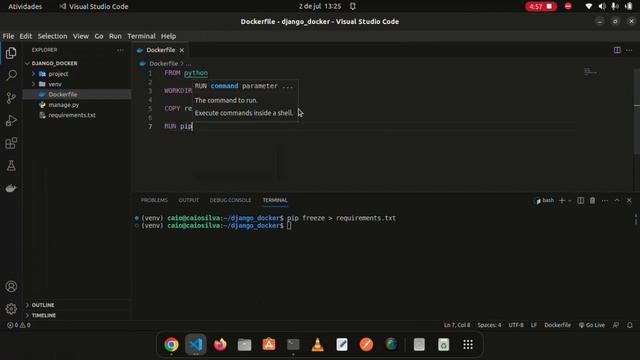Show applications grid in dock
Viewport: 640px width, 360px height.
(x=468, y=344)
